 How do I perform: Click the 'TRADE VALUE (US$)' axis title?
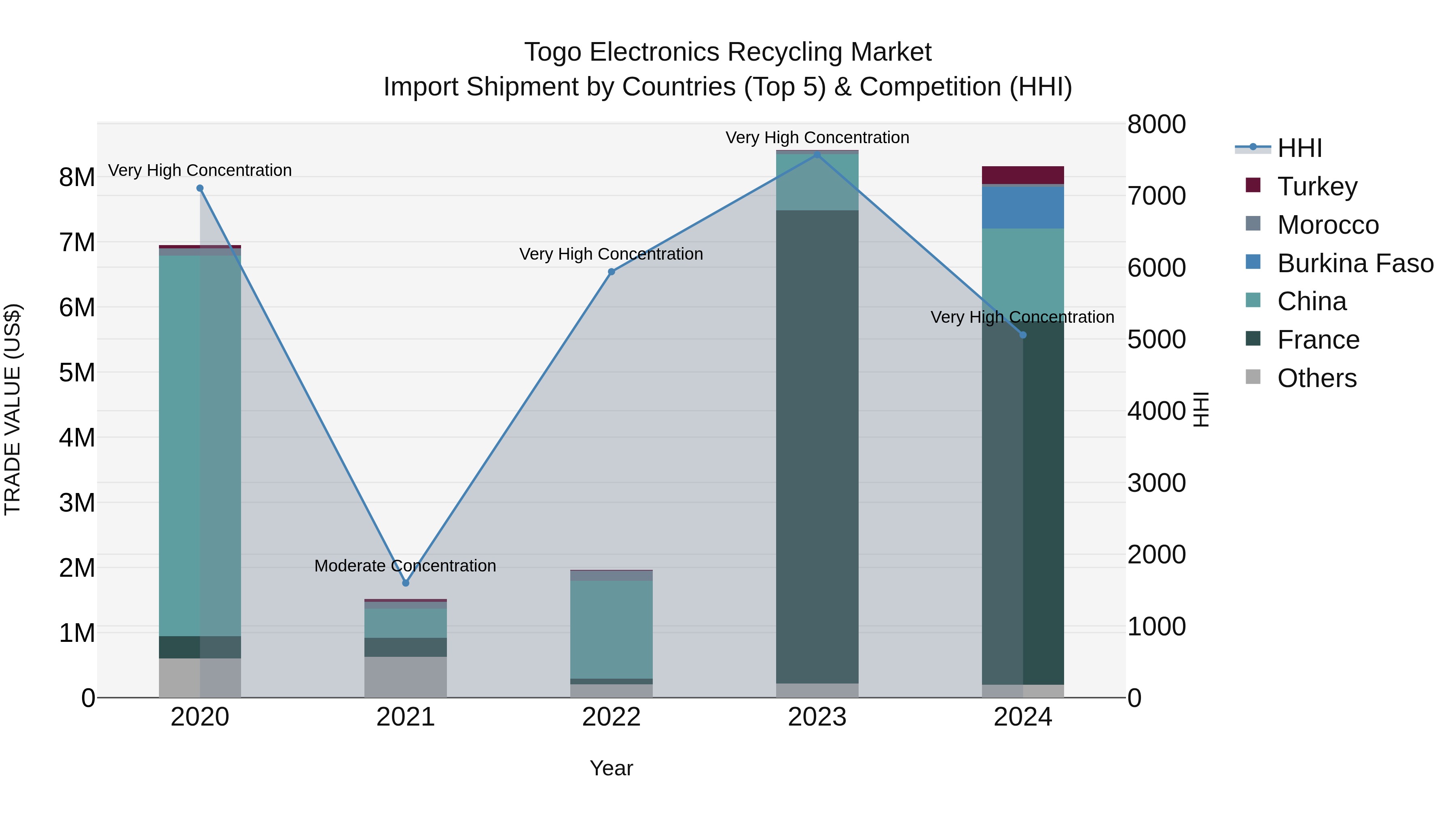tap(13, 410)
